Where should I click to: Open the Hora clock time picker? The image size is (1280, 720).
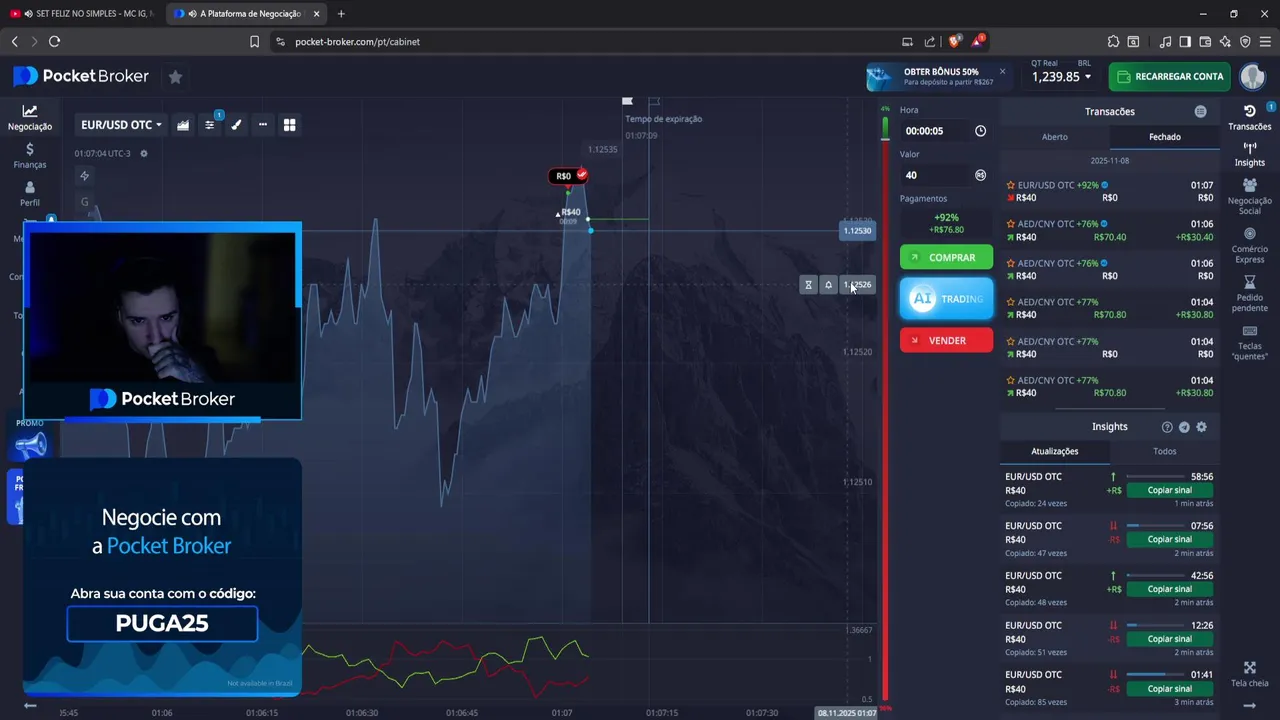(980, 131)
